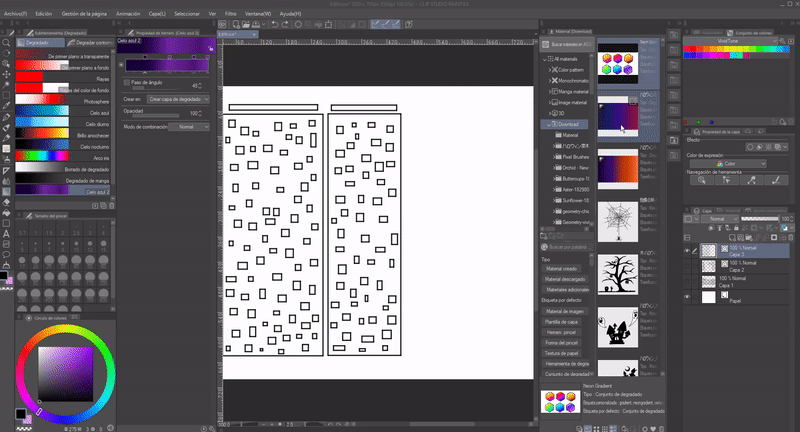Click the spider web material thumbnail
Screen dimensions: 800x432
coord(618,217)
